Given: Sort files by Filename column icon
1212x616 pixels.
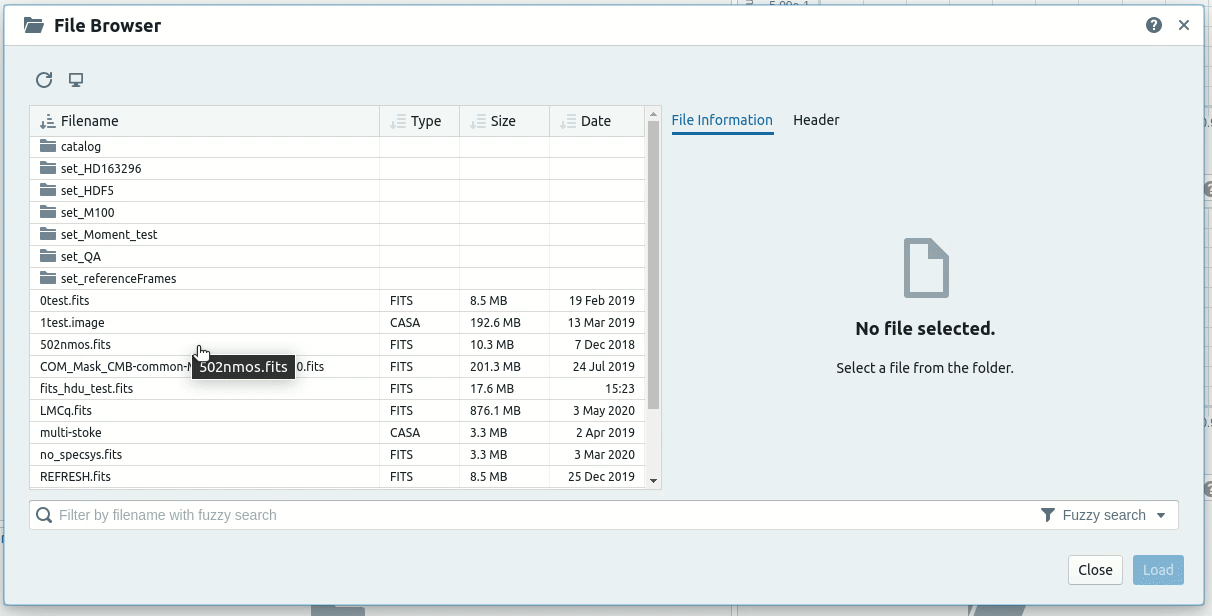Looking at the screenshot, I should click(48, 120).
